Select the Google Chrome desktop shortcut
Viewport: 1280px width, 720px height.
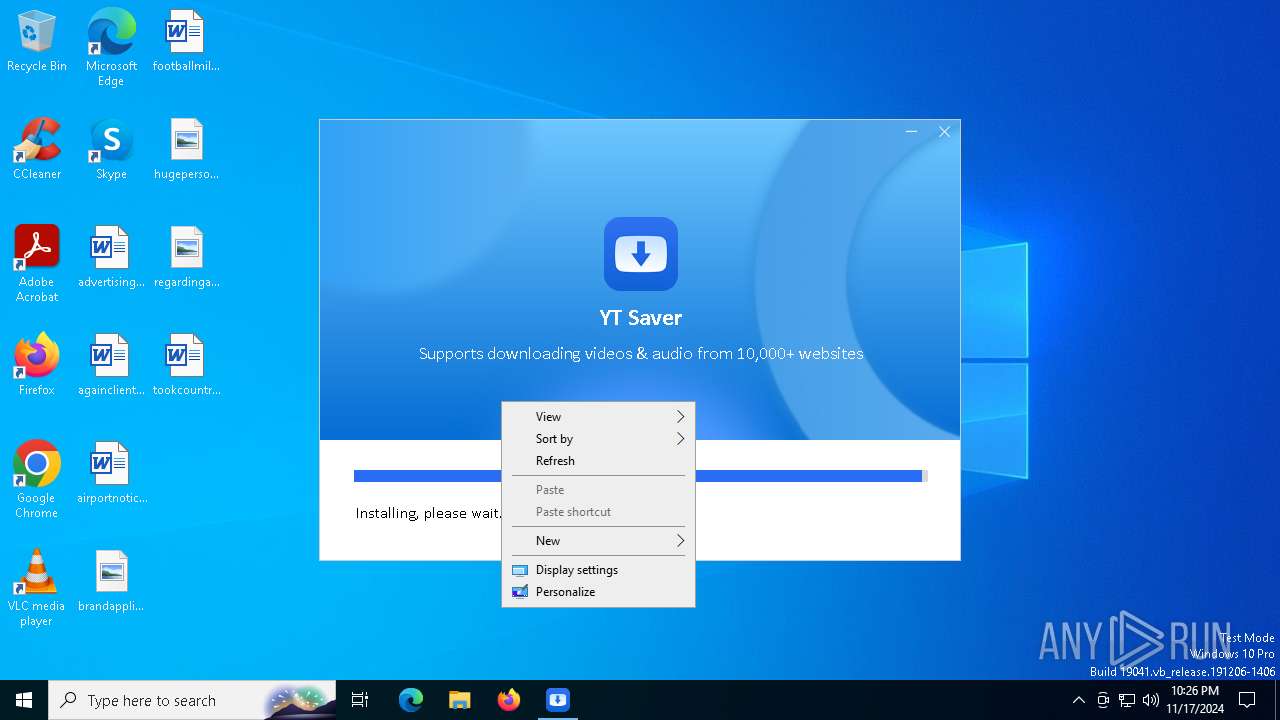(x=37, y=480)
